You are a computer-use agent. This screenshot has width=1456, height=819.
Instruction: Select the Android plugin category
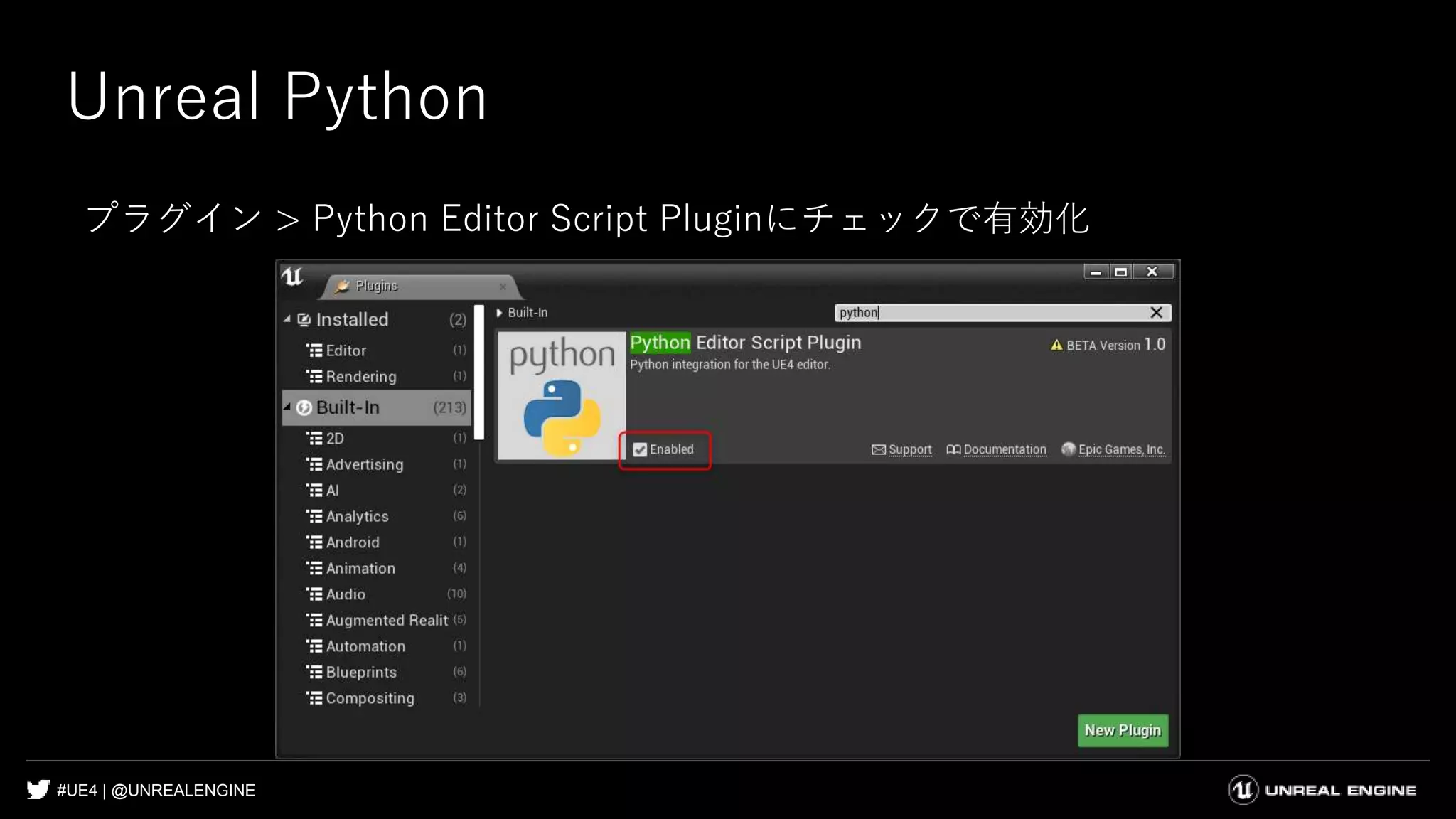pyautogui.click(x=386, y=542)
